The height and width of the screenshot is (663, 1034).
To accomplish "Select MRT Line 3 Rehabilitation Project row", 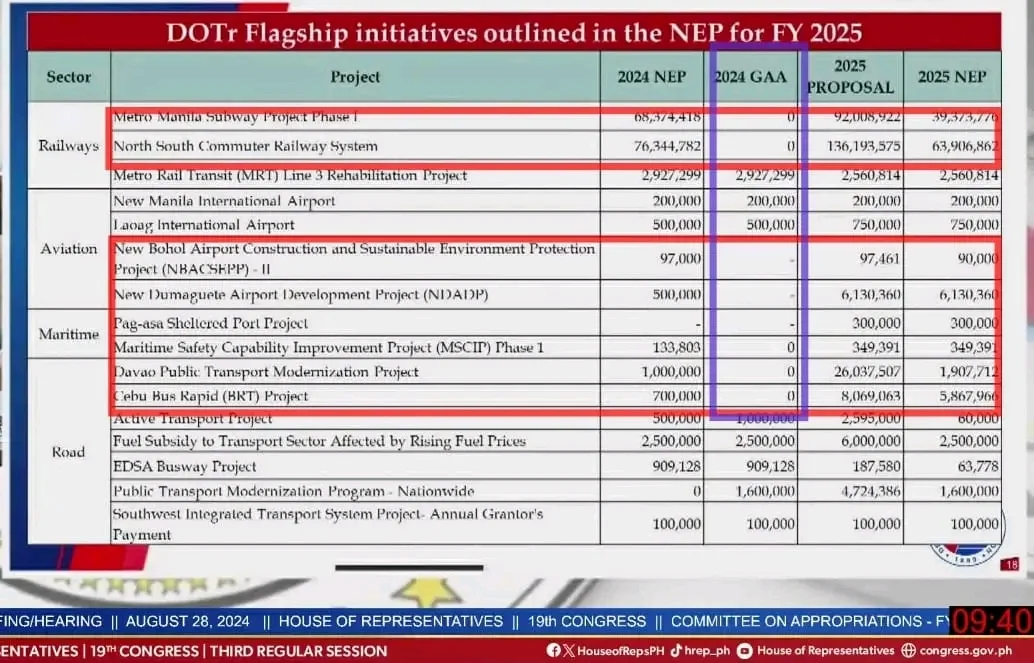I will (x=556, y=175).
